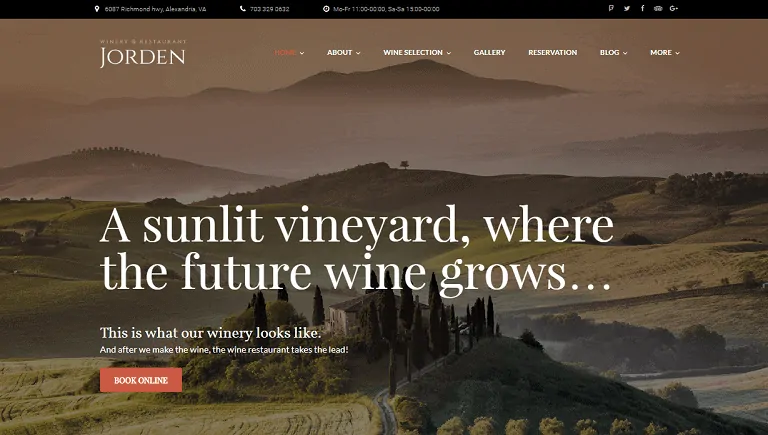
Task: Open the Wine Selection dropdown
Action: click(x=417, y=52)
